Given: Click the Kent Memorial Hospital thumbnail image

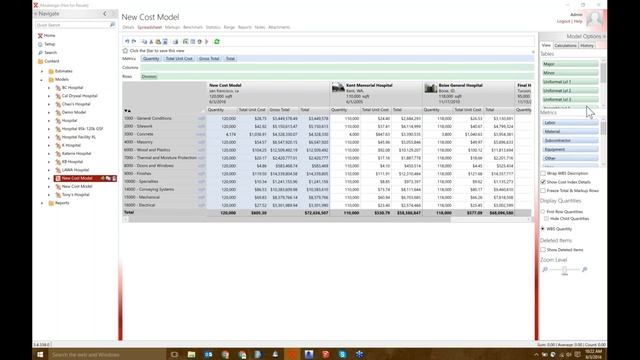Looking at the screenshot, I should [x=338, y=87].
